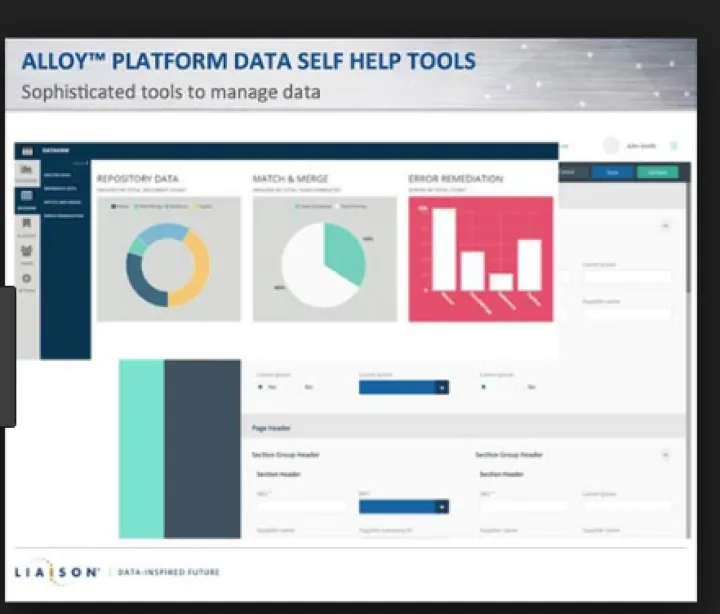Select the No option next to the Yes radio
The width and height of the screenshot is (720, 614).
309,387
